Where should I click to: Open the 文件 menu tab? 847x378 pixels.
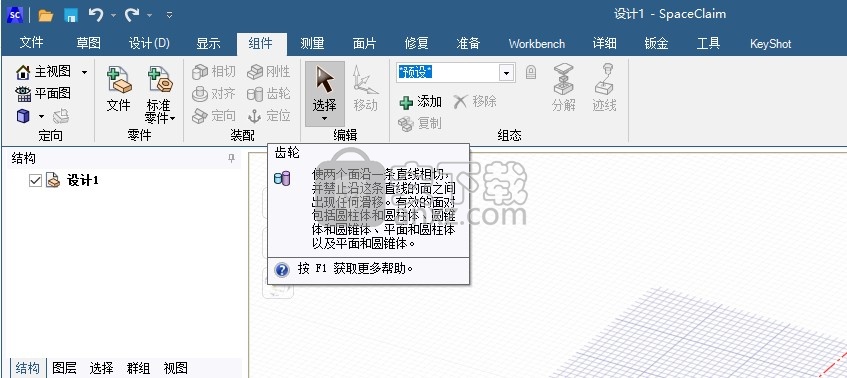click(x=31, y=43)
